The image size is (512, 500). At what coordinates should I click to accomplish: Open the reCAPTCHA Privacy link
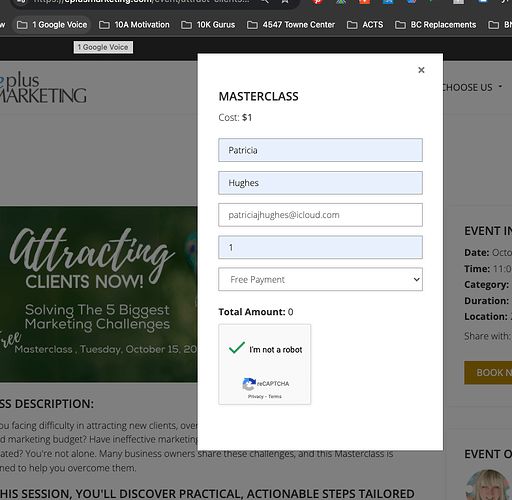point(255,396)
